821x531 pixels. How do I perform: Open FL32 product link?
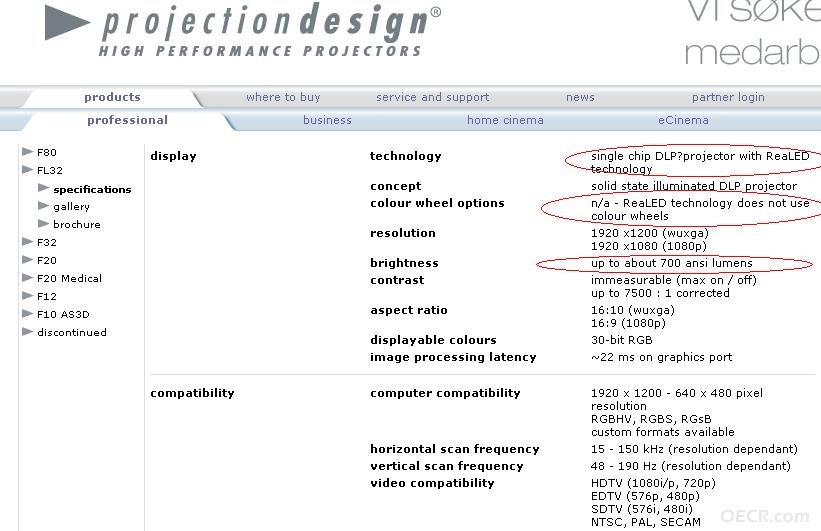point(50,170)
